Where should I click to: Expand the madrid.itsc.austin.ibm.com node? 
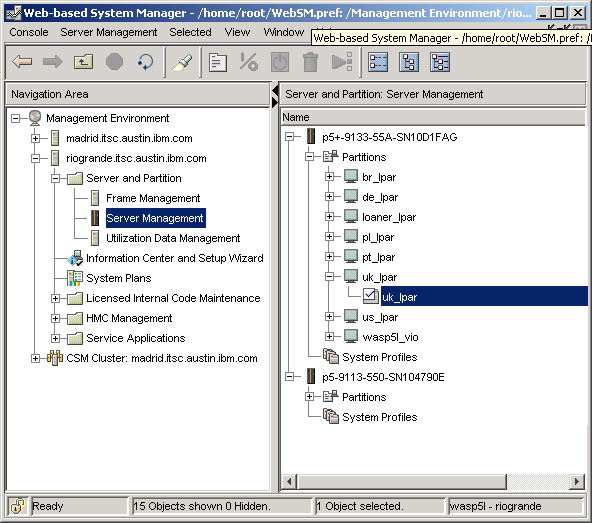(35, 139)
